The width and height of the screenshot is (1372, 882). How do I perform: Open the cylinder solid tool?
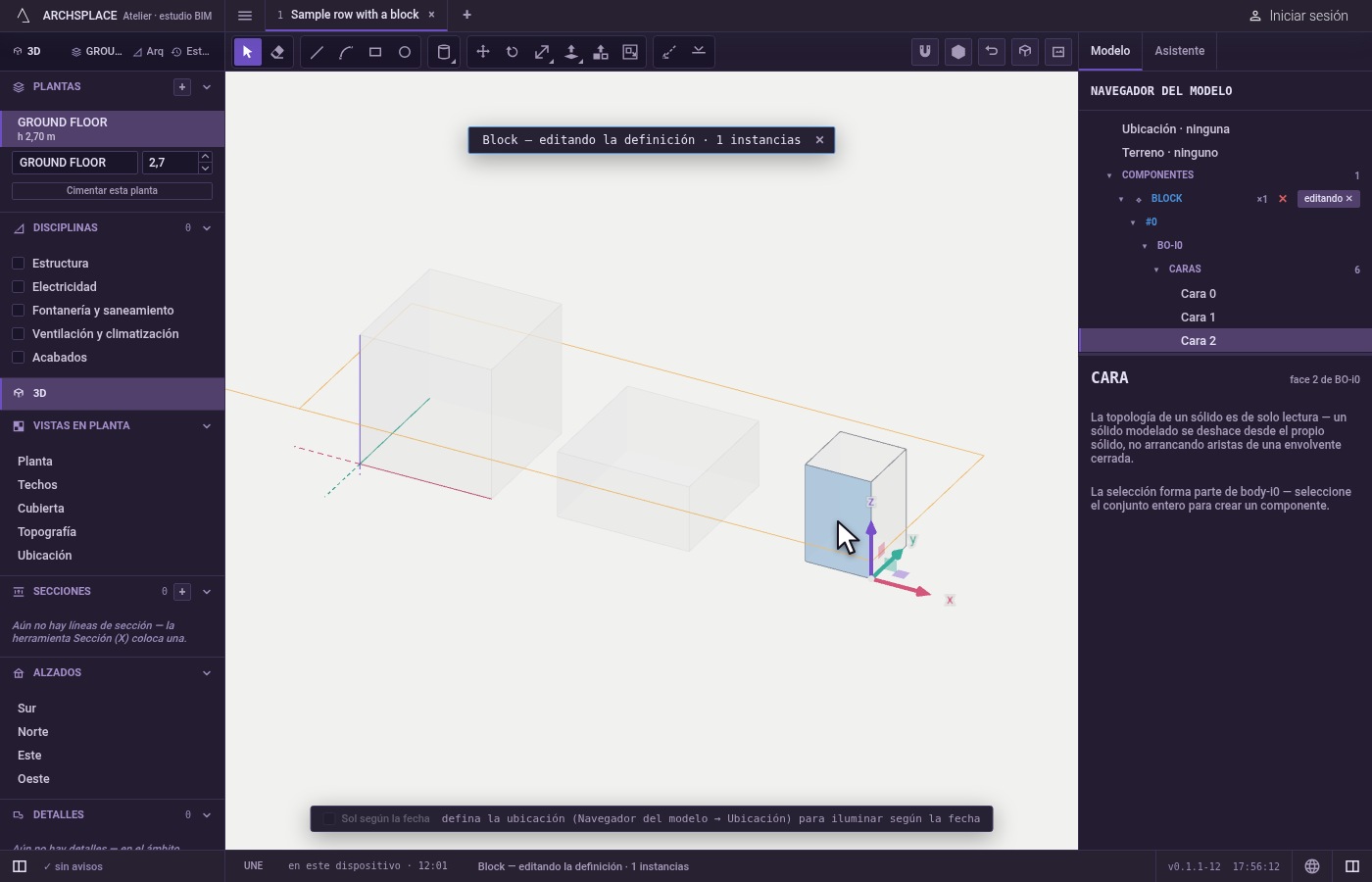(x=444, y=52)
